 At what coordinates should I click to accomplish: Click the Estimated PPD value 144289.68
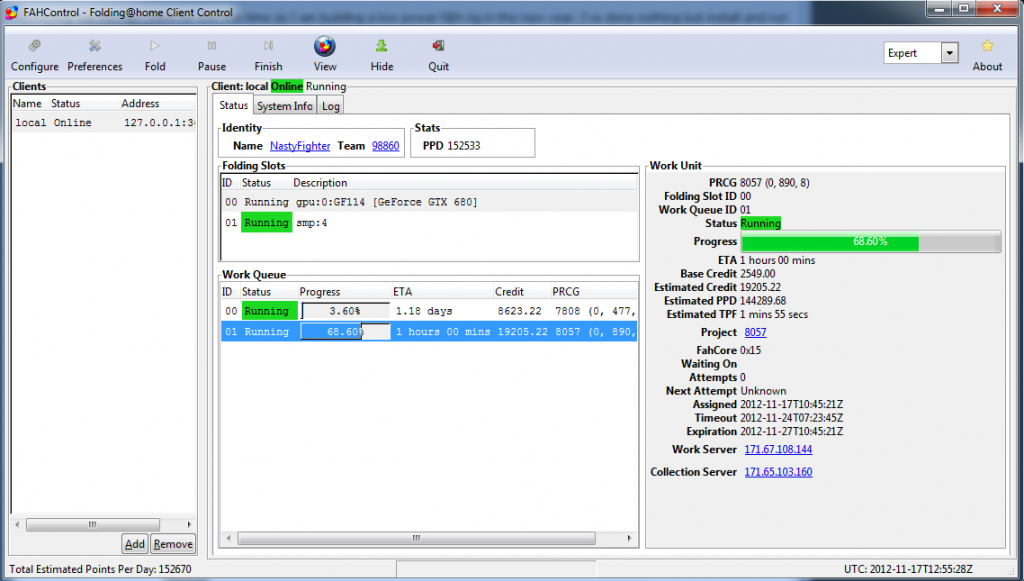coord(763,301)
